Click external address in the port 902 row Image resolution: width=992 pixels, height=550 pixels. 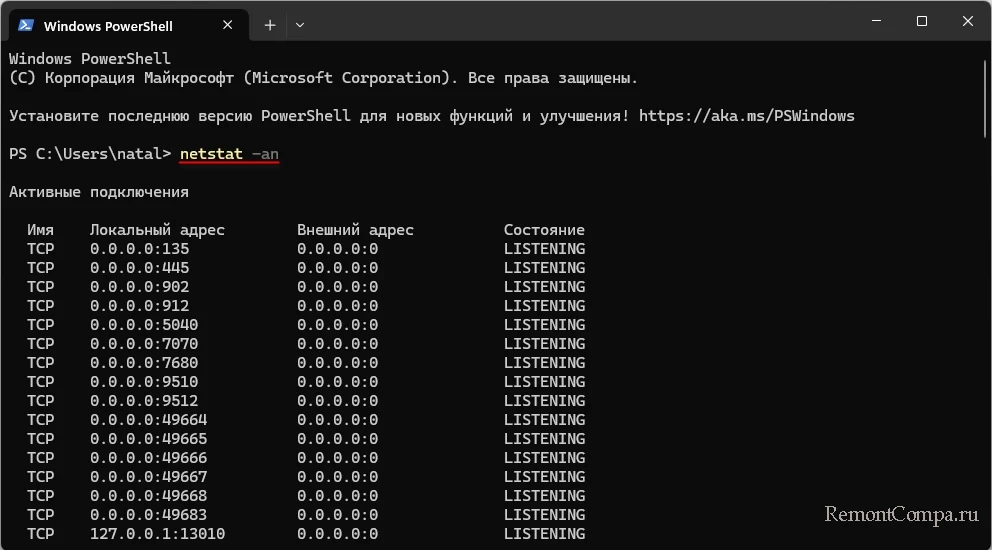tap(337, 287)
